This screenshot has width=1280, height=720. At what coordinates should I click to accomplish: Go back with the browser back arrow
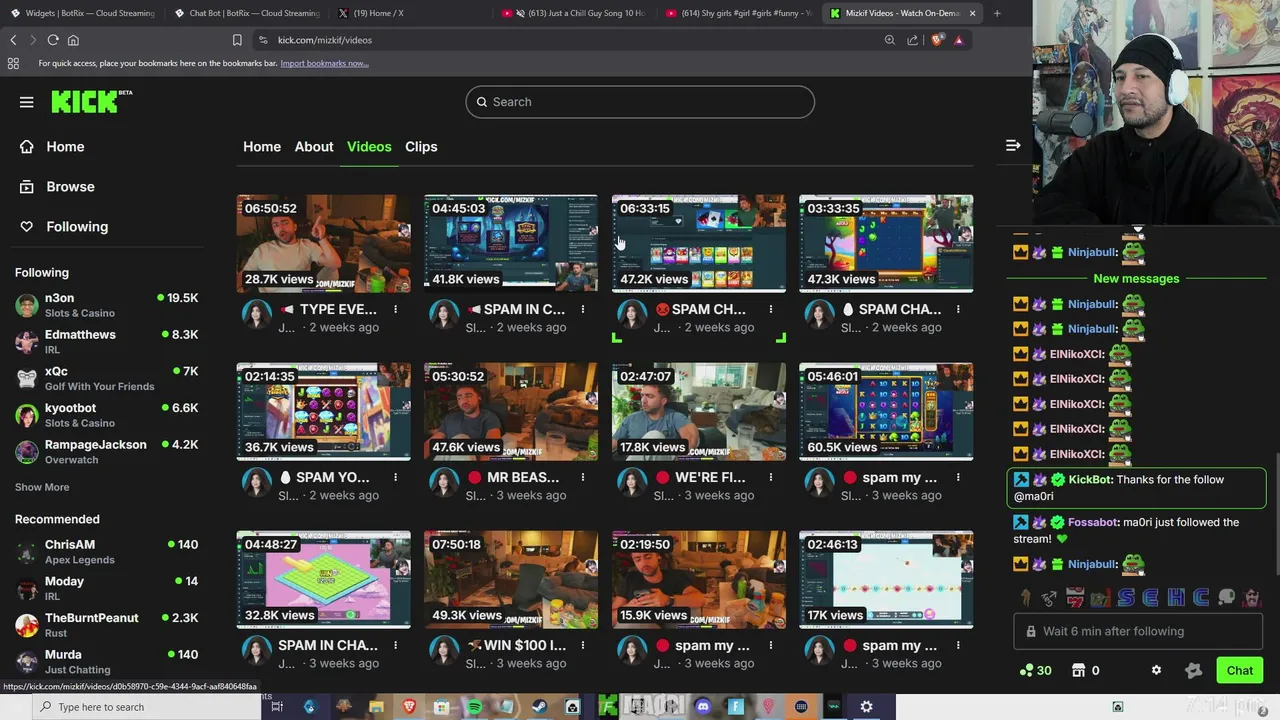pos(13,40)
